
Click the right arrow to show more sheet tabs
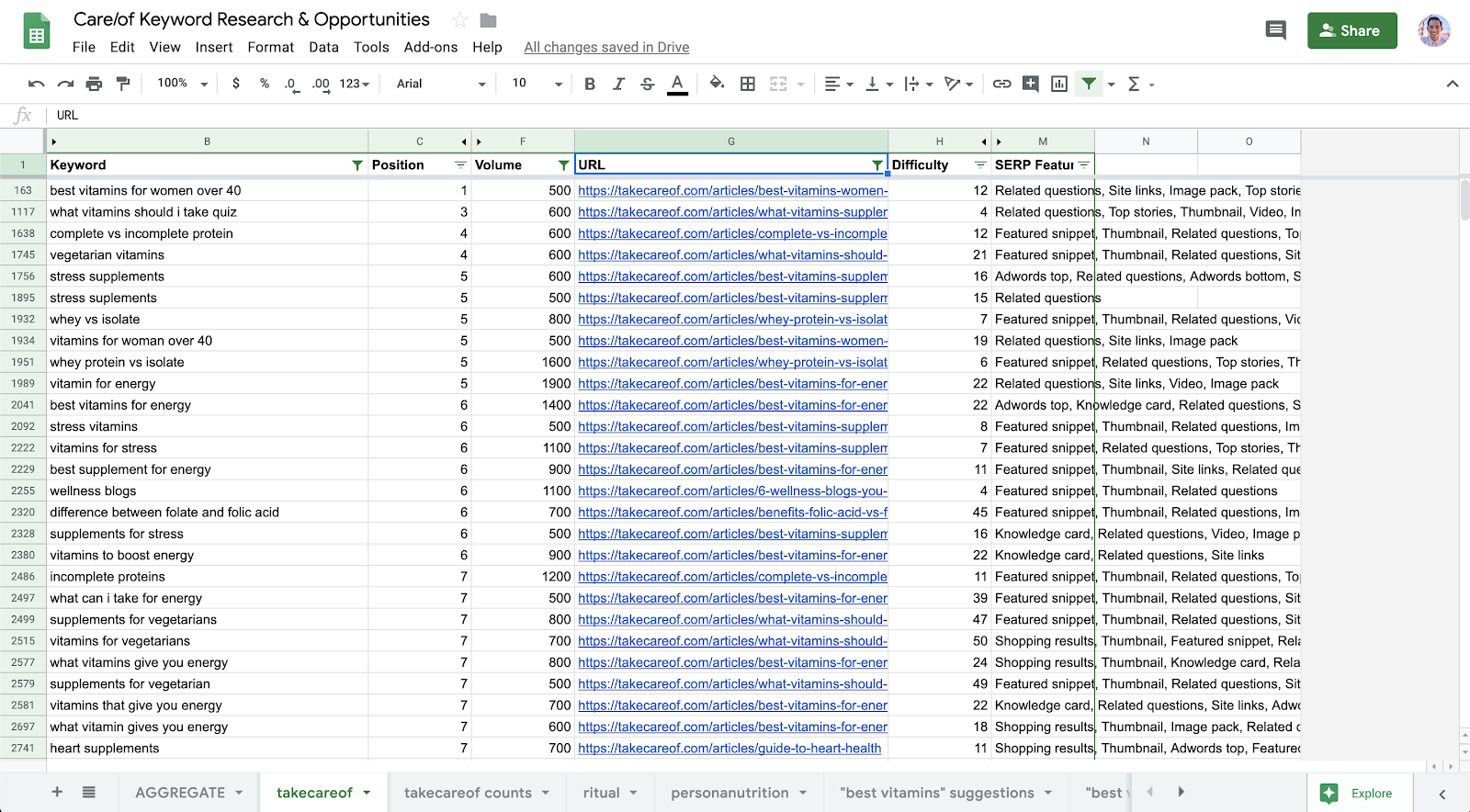point(1182,792)
